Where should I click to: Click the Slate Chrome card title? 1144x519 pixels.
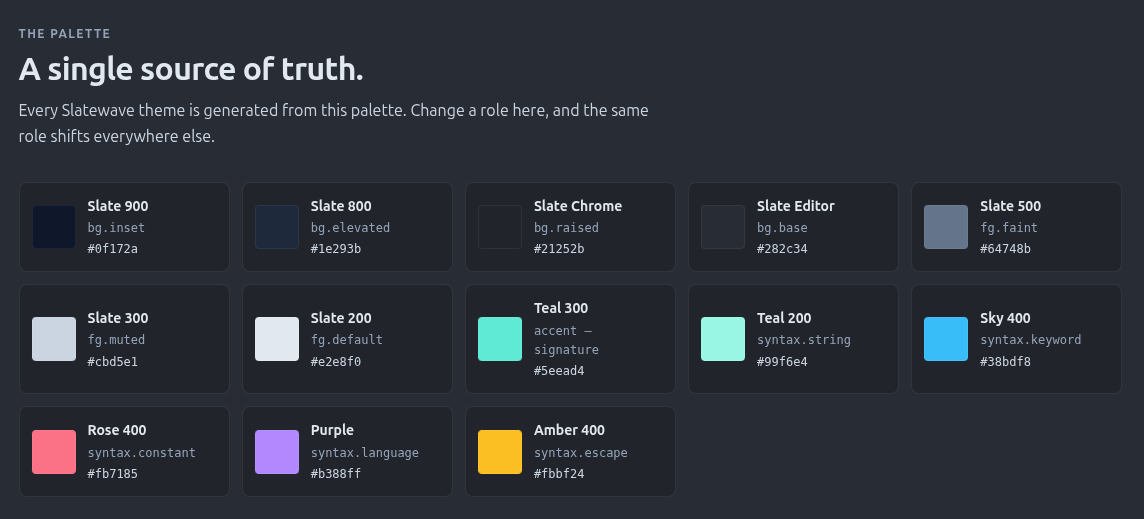(578, 207)
